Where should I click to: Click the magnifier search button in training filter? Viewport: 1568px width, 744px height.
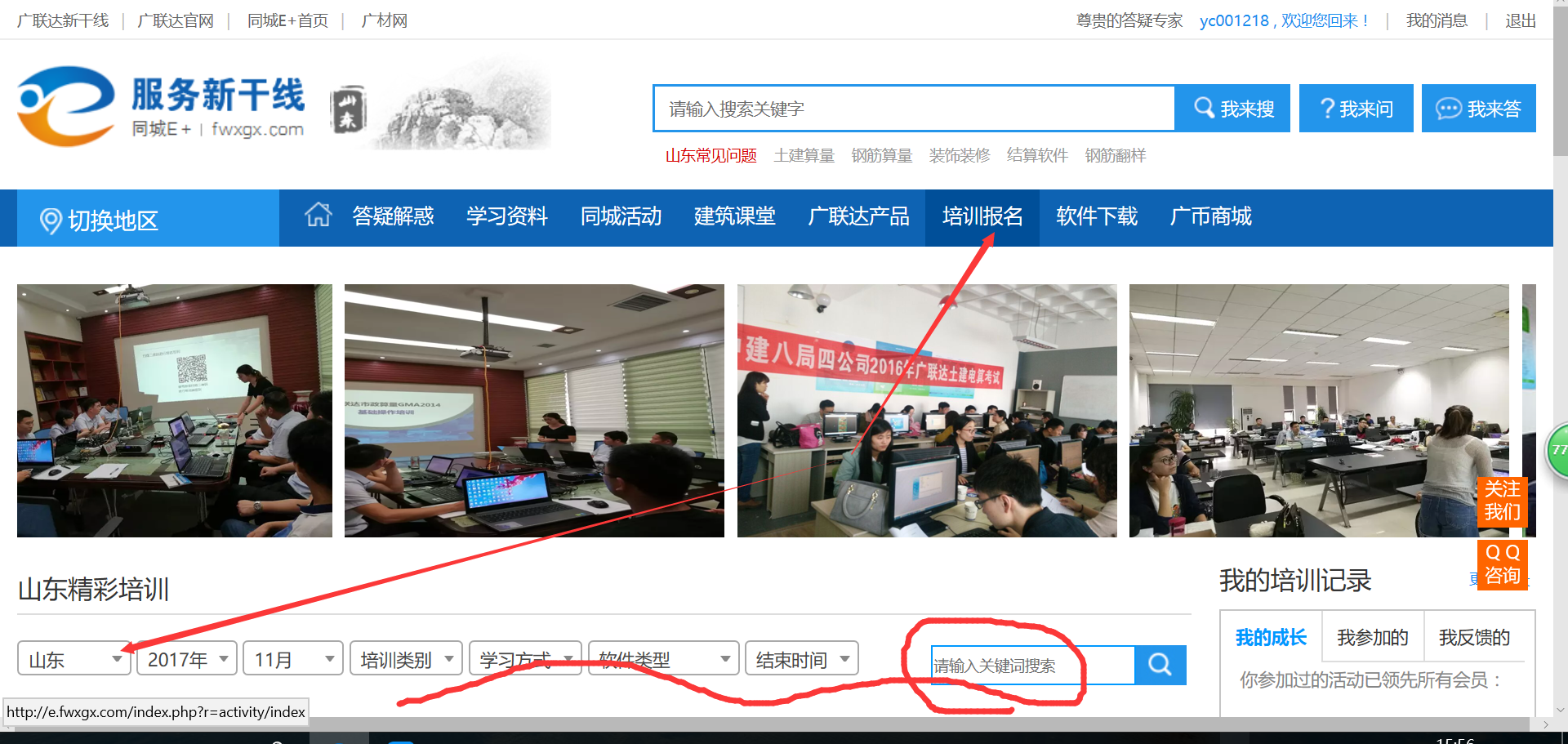pyautogui.click(x=1160, y=665)
